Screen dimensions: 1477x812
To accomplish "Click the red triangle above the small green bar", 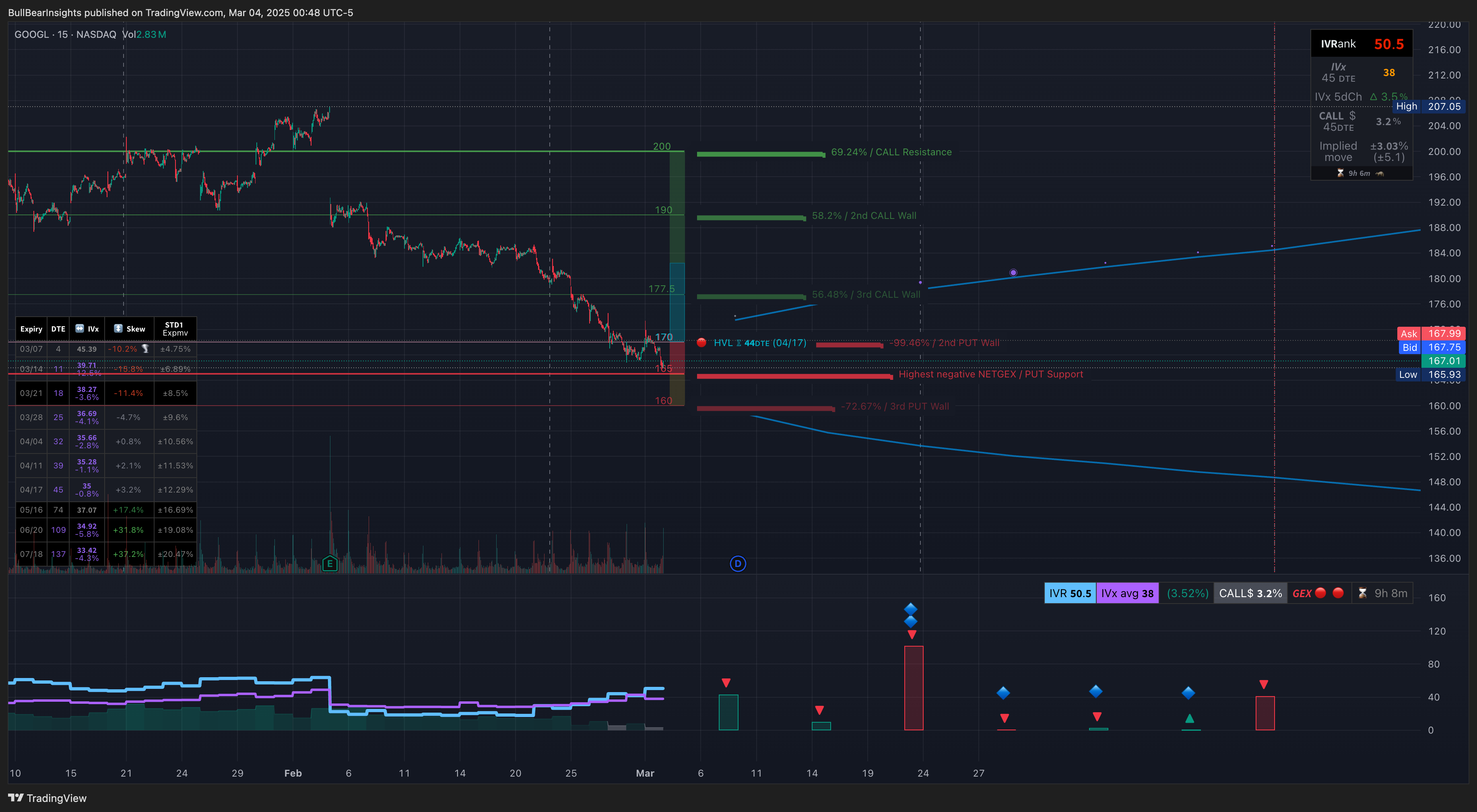I will [x=819, y=710].
